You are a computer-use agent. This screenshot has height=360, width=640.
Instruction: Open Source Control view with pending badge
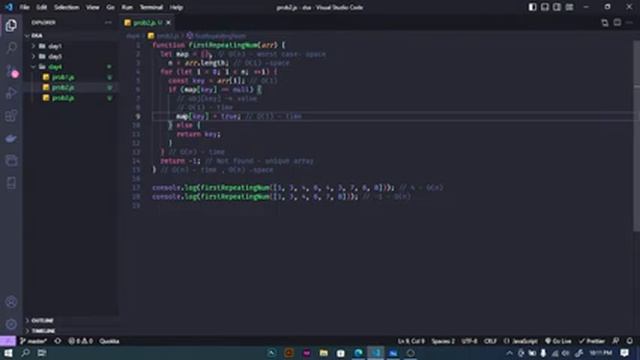click(x=12, y=71)
